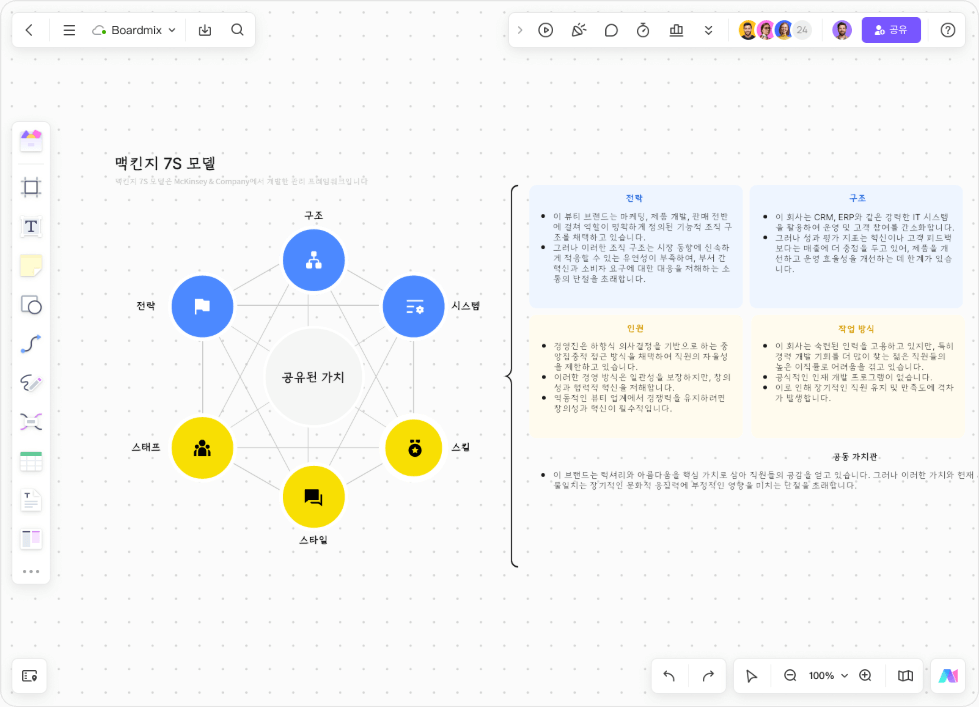Click the 스타일 label under yellow circle
This screenshot has width=979, height=707.
point(313,540)
